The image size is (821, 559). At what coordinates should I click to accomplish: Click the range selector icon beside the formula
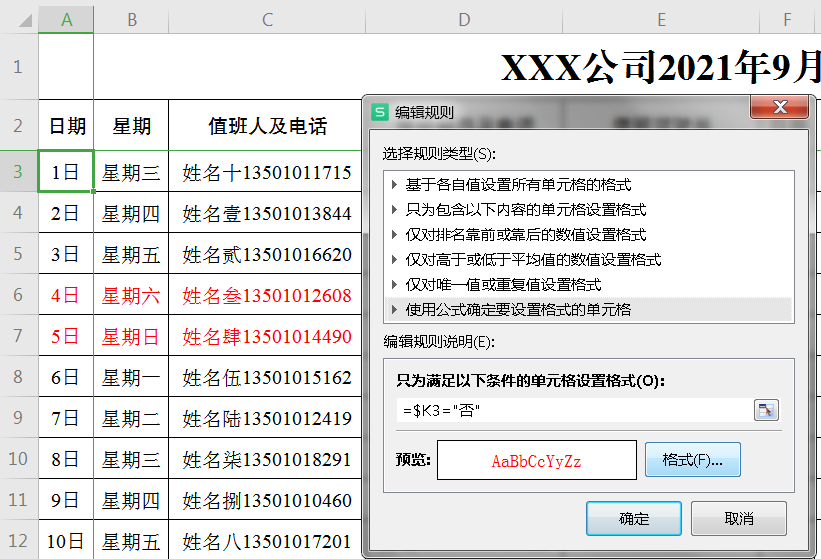[x=766, y=410]
